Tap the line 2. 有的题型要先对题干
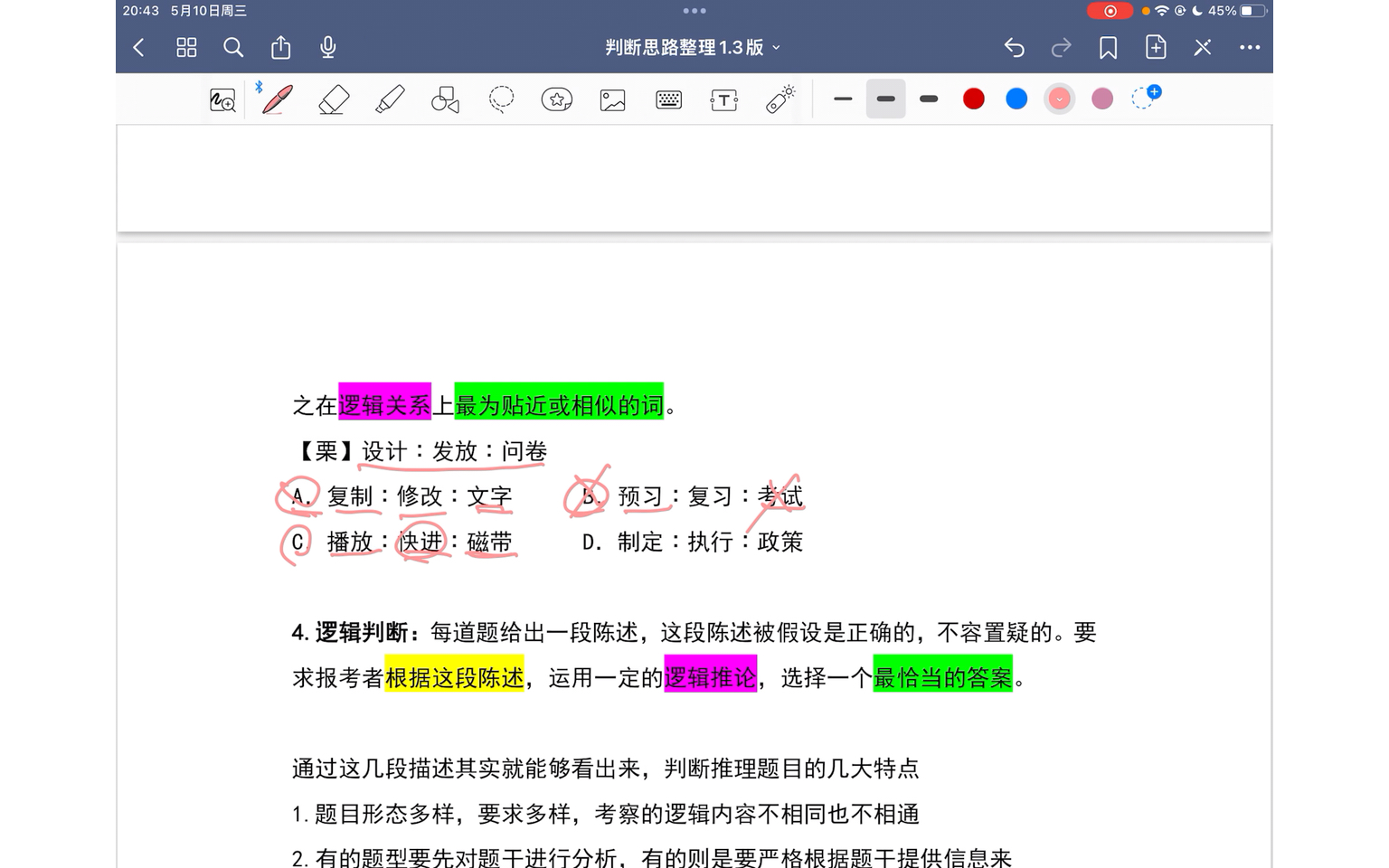Image resolution: width=1389 pixels, height=868 pixels. coord(652,857)
